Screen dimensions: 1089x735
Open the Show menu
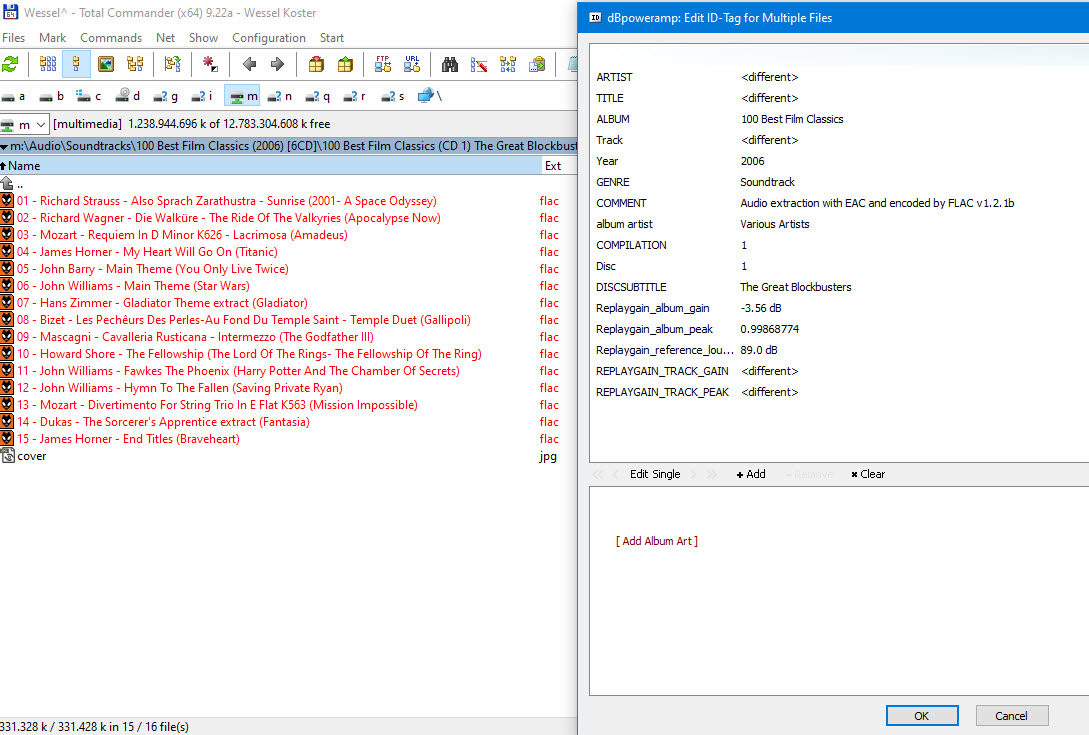click(x=203, y=38)
